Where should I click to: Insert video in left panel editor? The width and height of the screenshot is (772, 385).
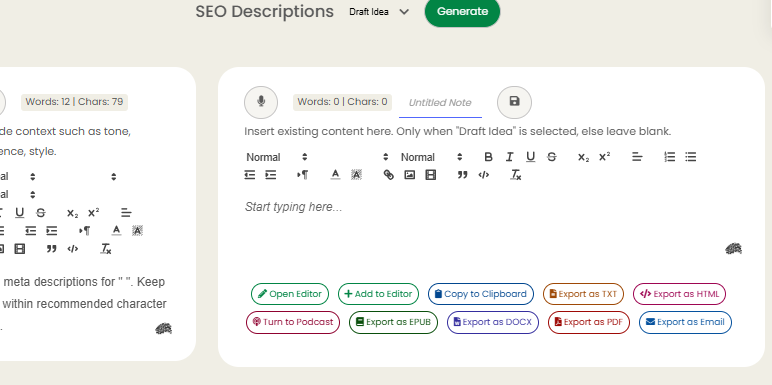20,249
